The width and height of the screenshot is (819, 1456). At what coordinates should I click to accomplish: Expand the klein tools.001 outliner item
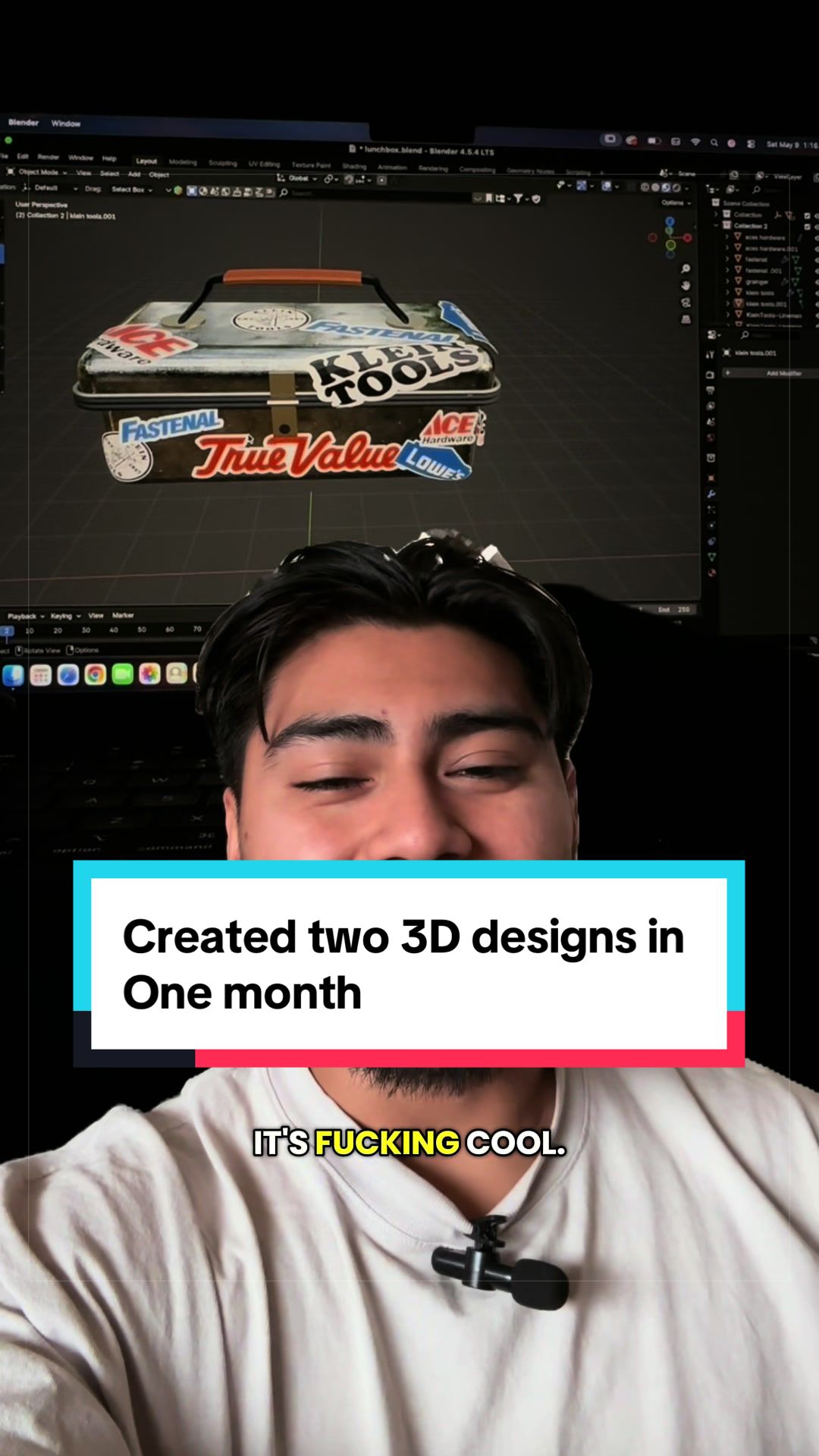(x=728, y=303)
